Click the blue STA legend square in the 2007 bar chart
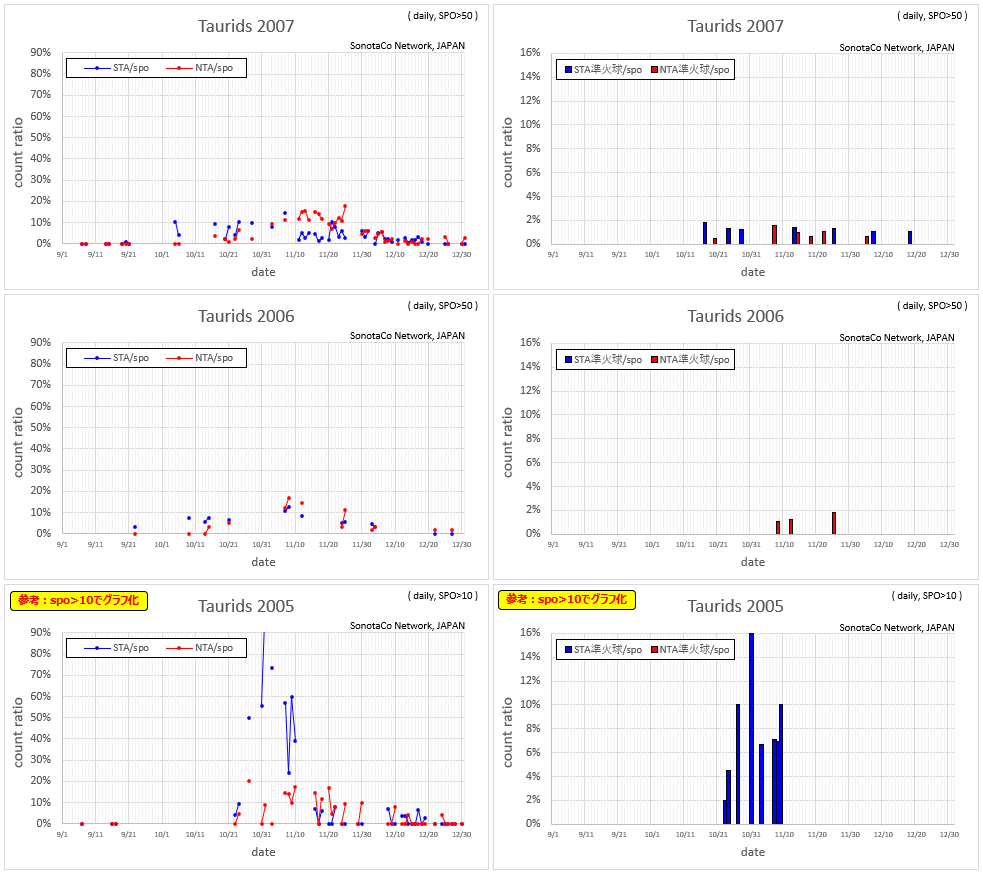Image resolution: width=983 pixels, height=874 pixels. (x=568, y=70)
